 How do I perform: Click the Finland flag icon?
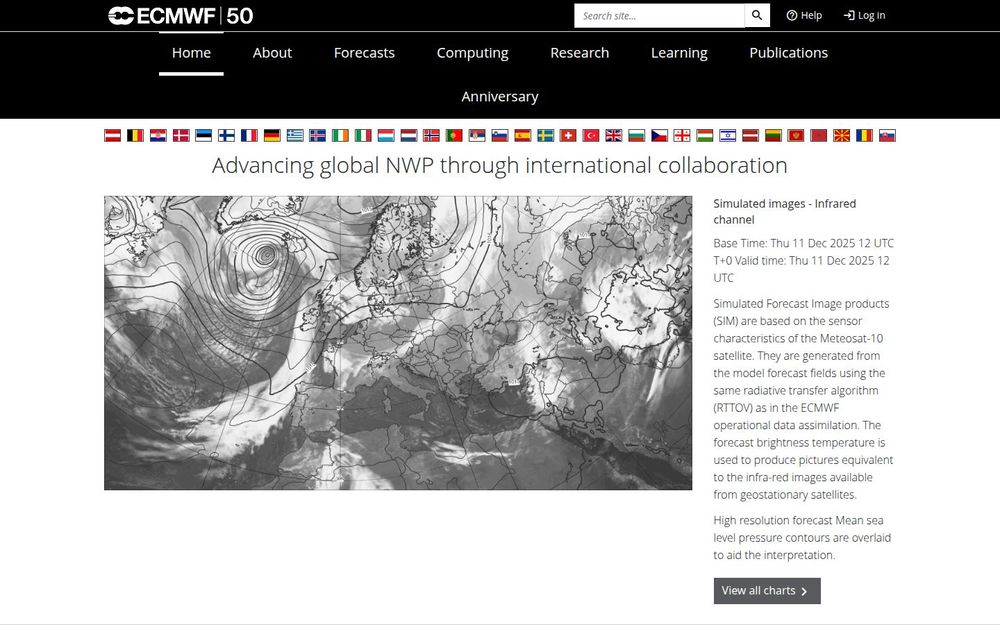click(x=226, y=135)
